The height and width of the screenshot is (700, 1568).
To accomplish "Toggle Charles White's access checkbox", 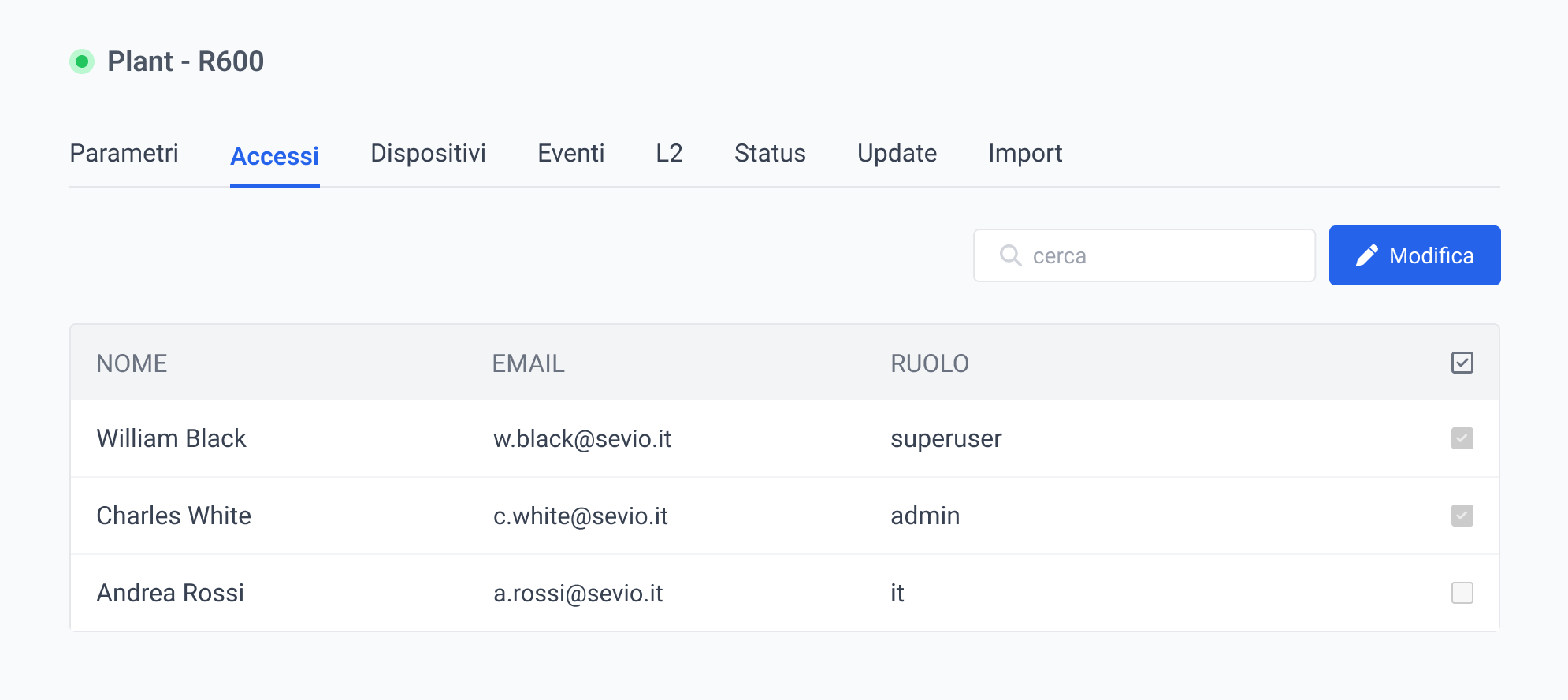I will [x=1462, y=516].
